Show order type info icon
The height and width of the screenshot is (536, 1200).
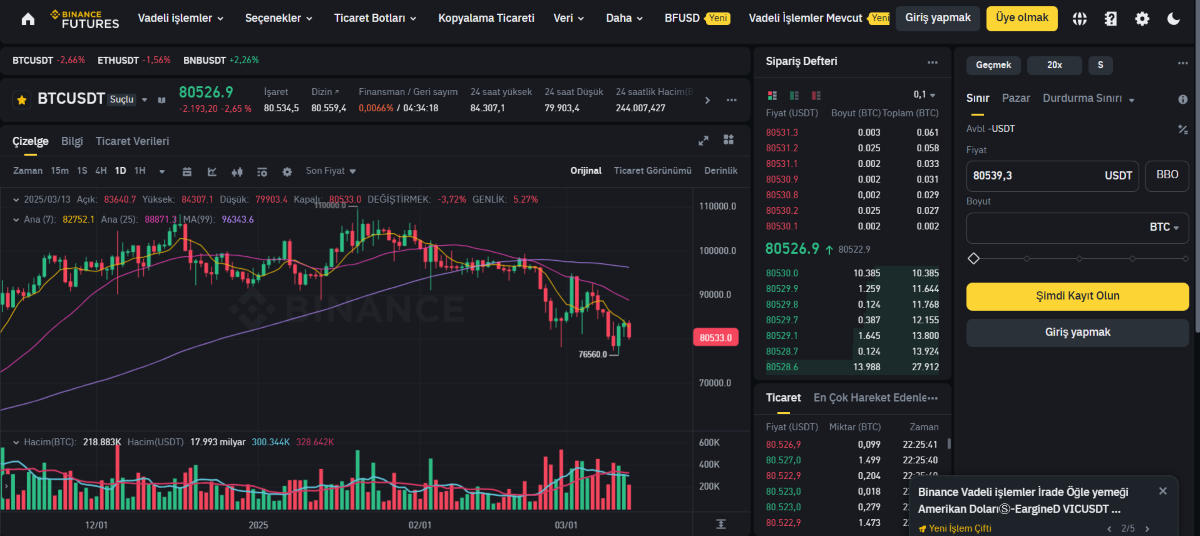pyautogui.click(x=1182, y=99)
